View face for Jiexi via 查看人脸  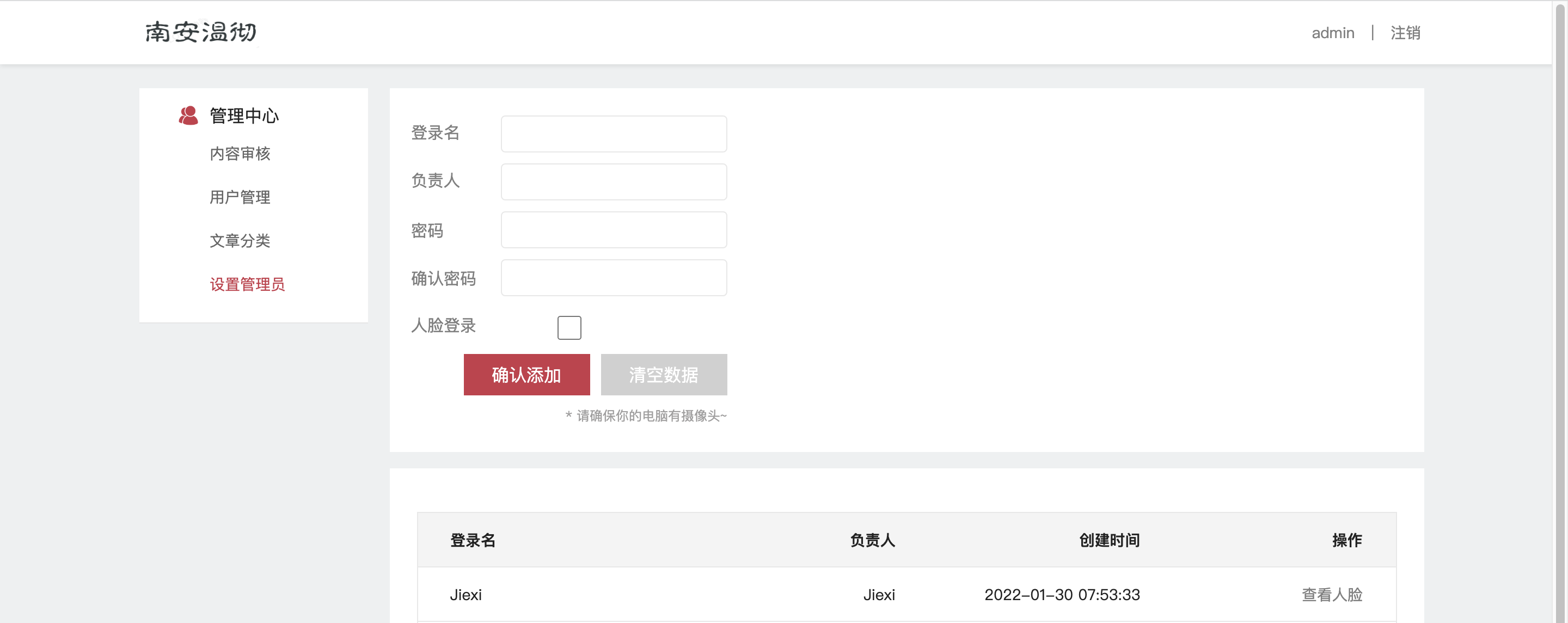coord(1331,594)
